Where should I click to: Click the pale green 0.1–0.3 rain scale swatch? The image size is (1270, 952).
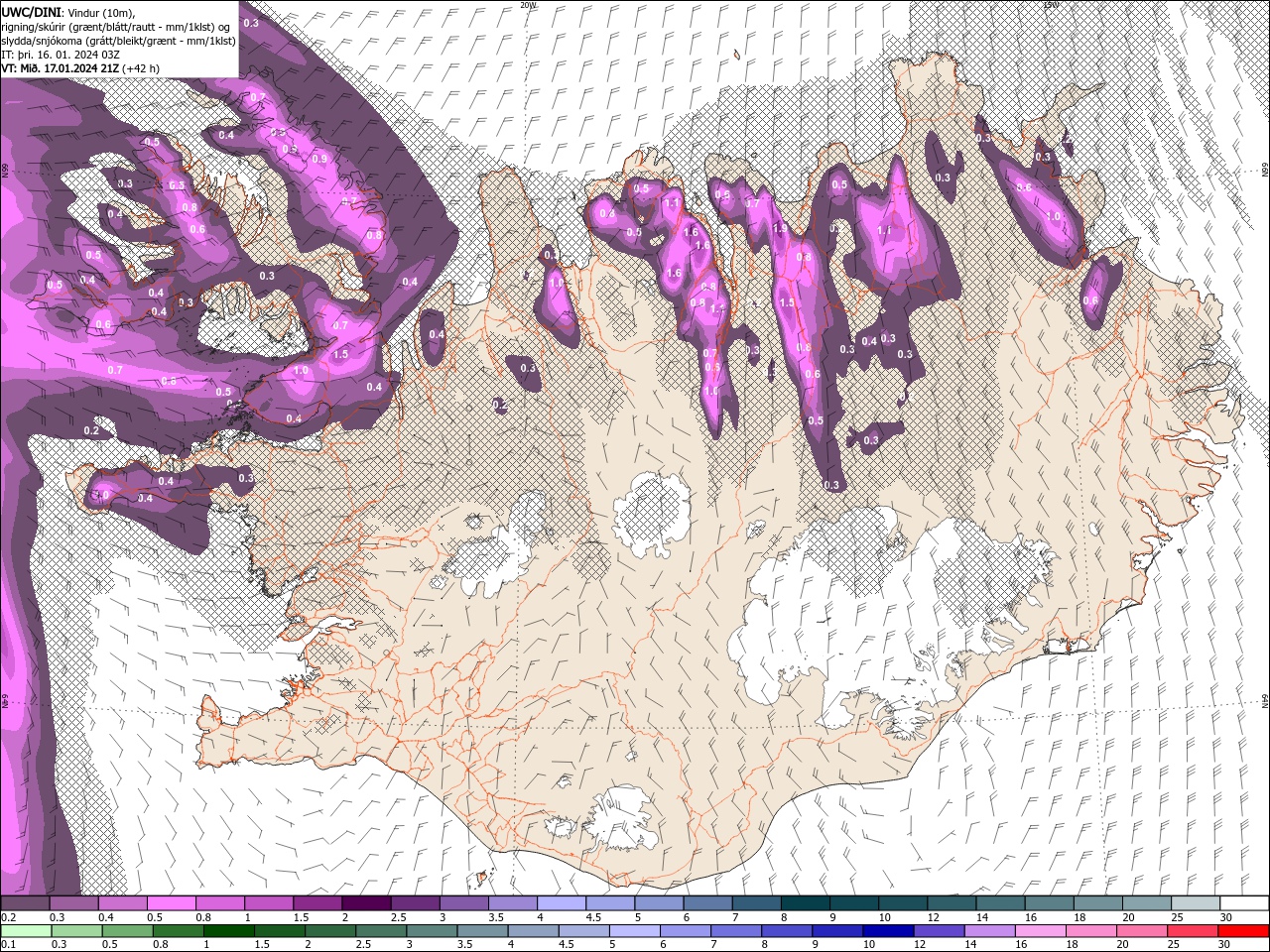point(25,931)
